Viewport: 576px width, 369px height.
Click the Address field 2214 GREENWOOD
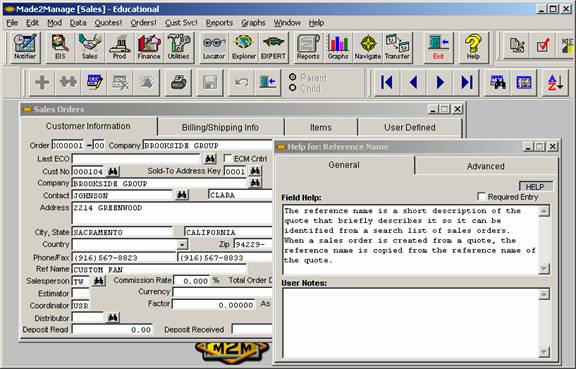click(172, 213)
